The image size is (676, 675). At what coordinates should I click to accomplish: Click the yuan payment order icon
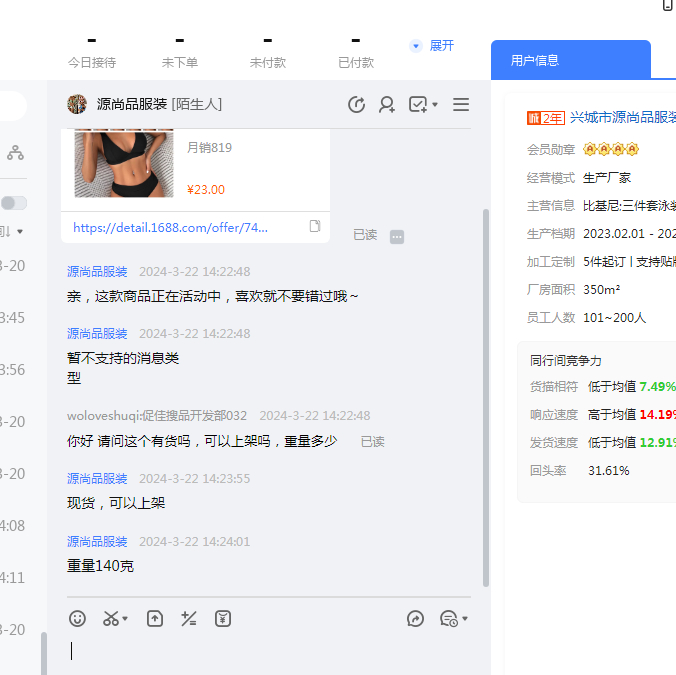tap(223, 619)
